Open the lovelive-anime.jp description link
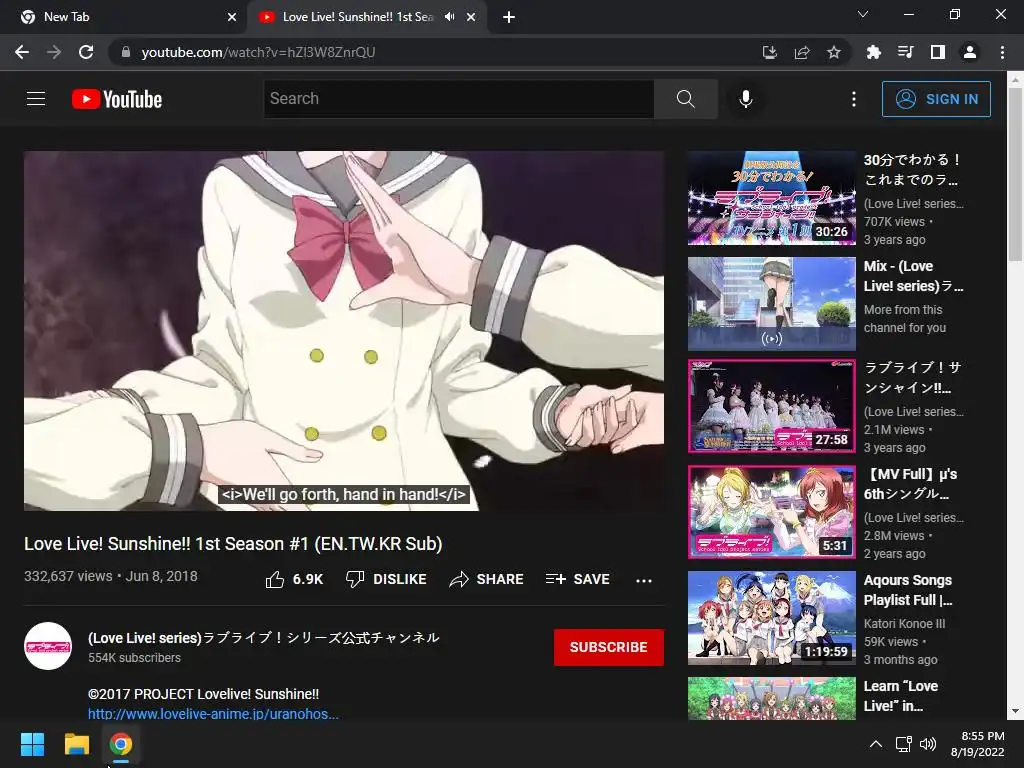Viewport: 1024px width, 768px height. click(x=213, y=714)
